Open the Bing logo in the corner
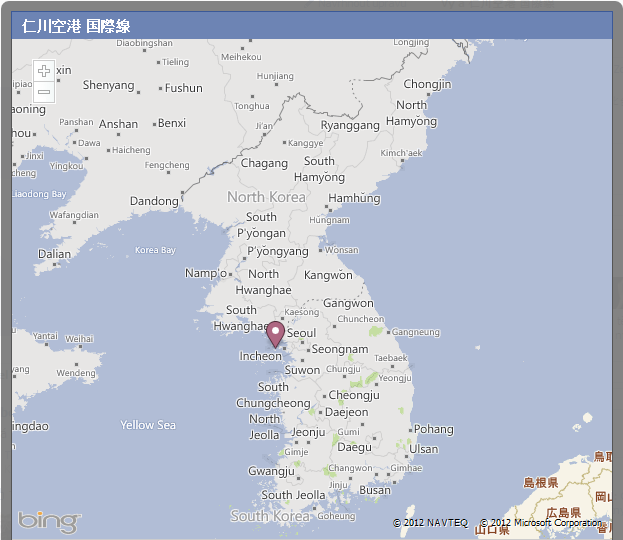623x540 pixels. click(49, 520)
